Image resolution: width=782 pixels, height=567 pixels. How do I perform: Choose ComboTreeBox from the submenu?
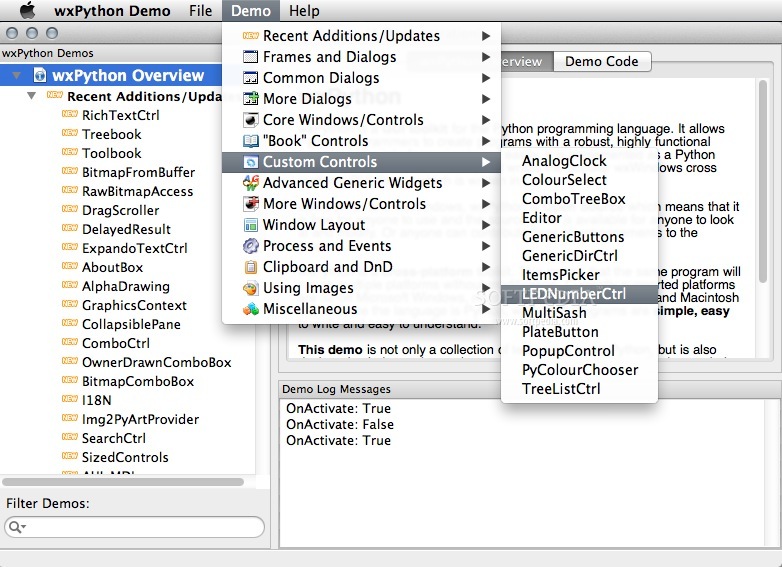[x=579, y=199]
